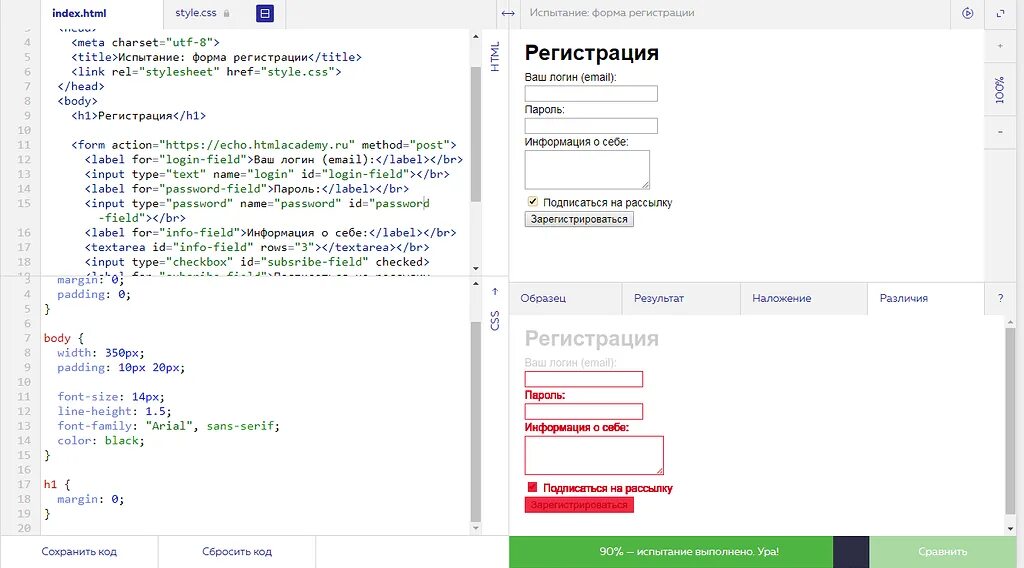1024x568 pixels.
Task: Click the horizontal resize arrows icon
Action: [508, 13]
